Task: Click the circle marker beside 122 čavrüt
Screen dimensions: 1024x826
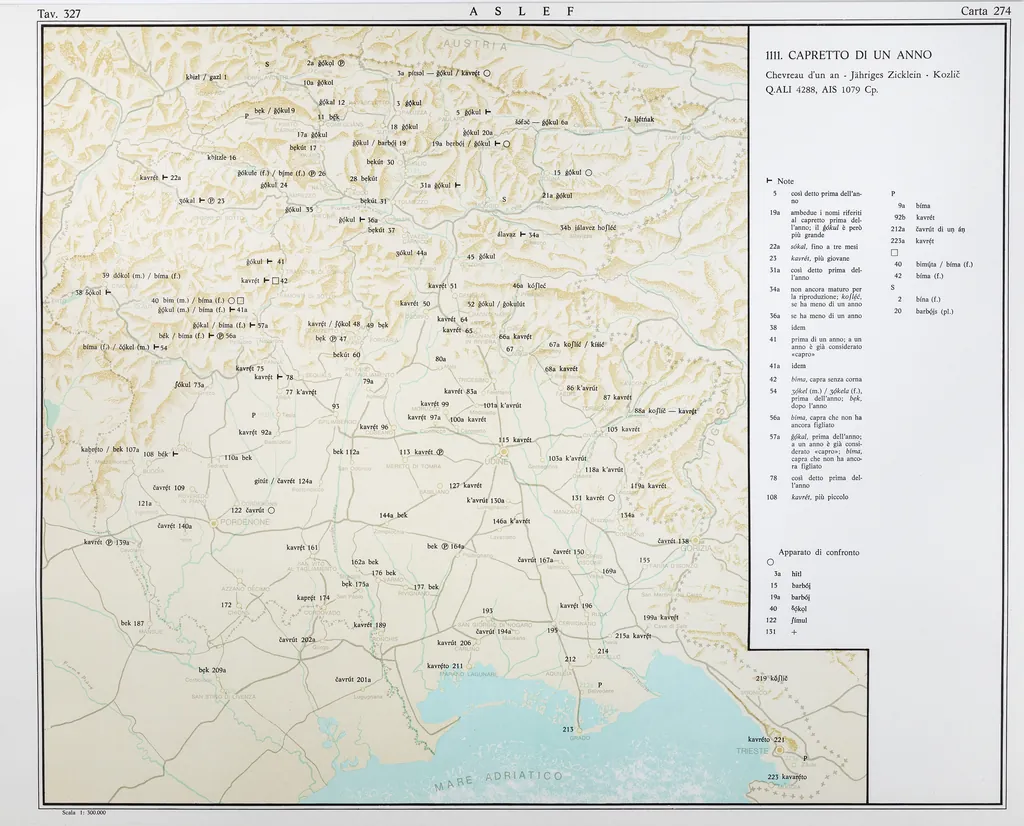Action: click(x=271, y=510)
